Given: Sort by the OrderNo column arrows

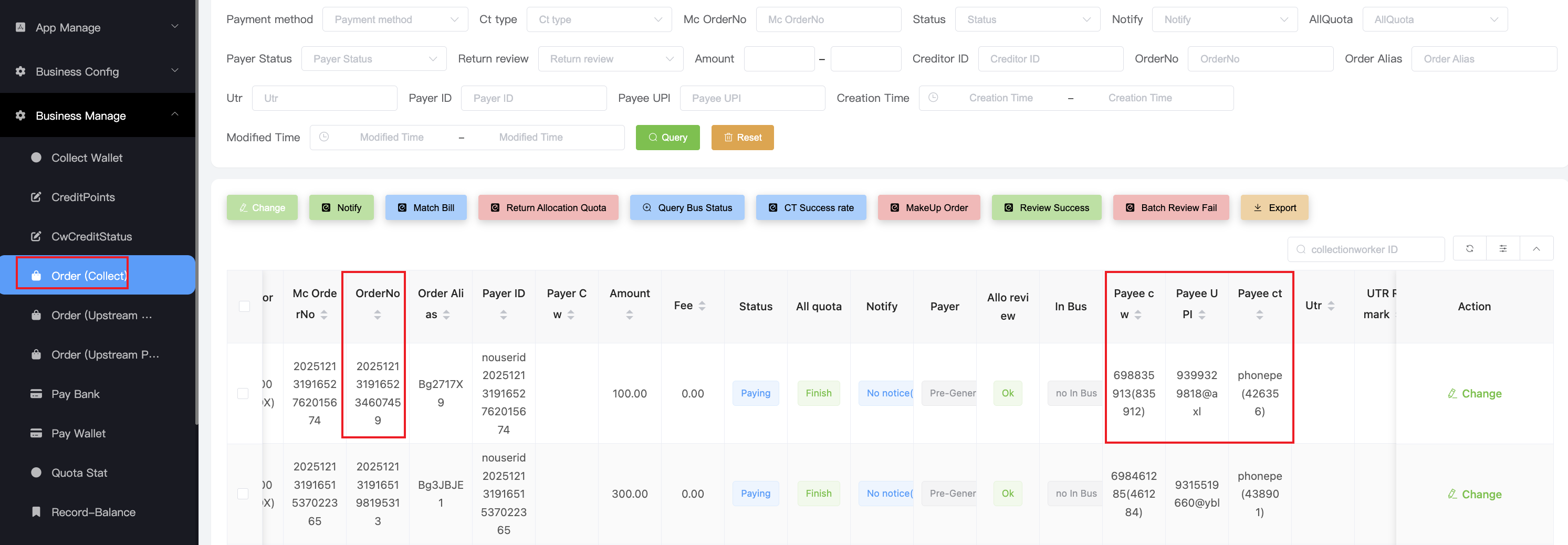Looking at the screenshot, I should click(x=378, y=315).
